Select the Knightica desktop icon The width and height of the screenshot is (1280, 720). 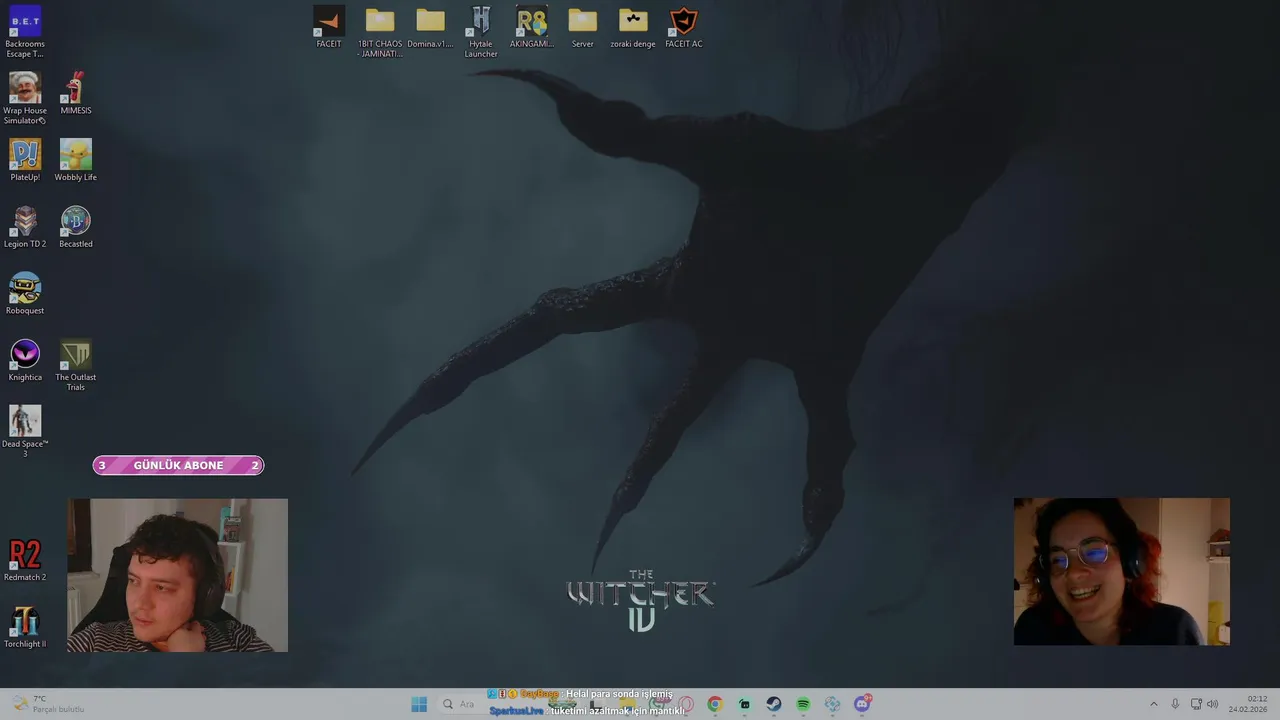[25, 361]
